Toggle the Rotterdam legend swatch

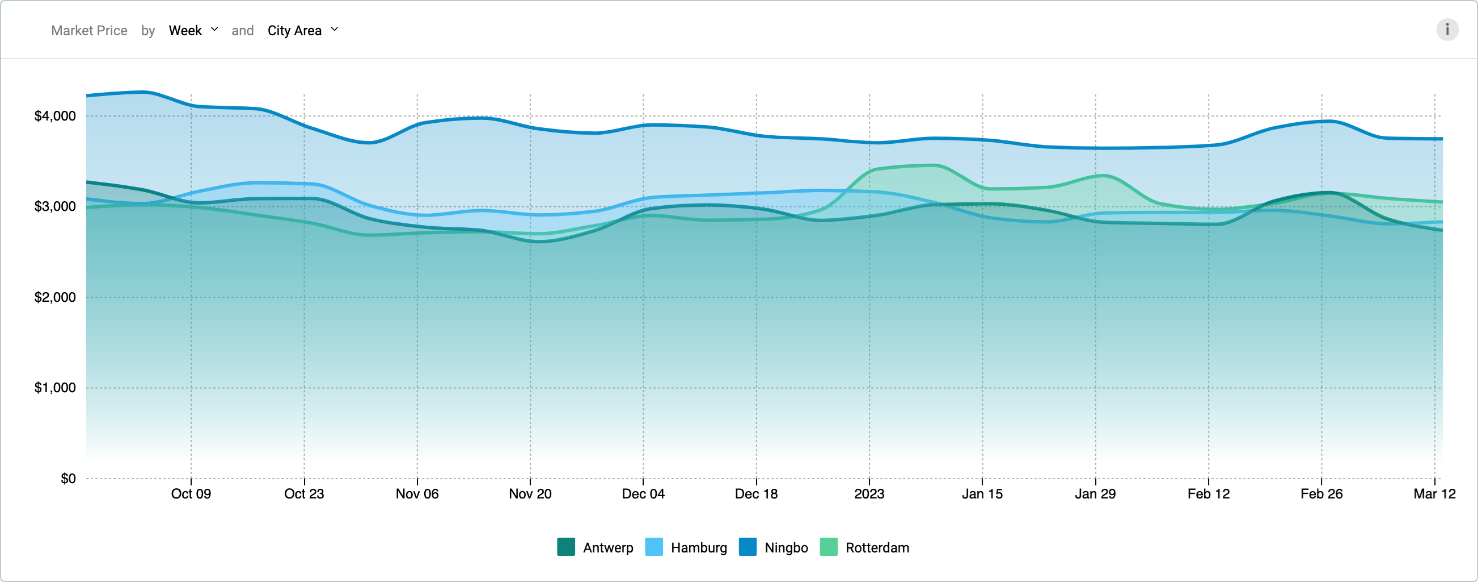pos(829,547)
